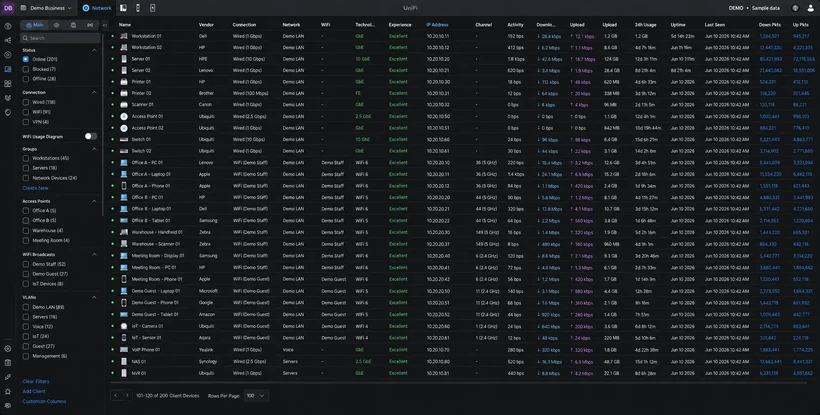Uncheck the Online (201) status filter
The width and height of the screenshot is (820, 415).
coord(26,59)
